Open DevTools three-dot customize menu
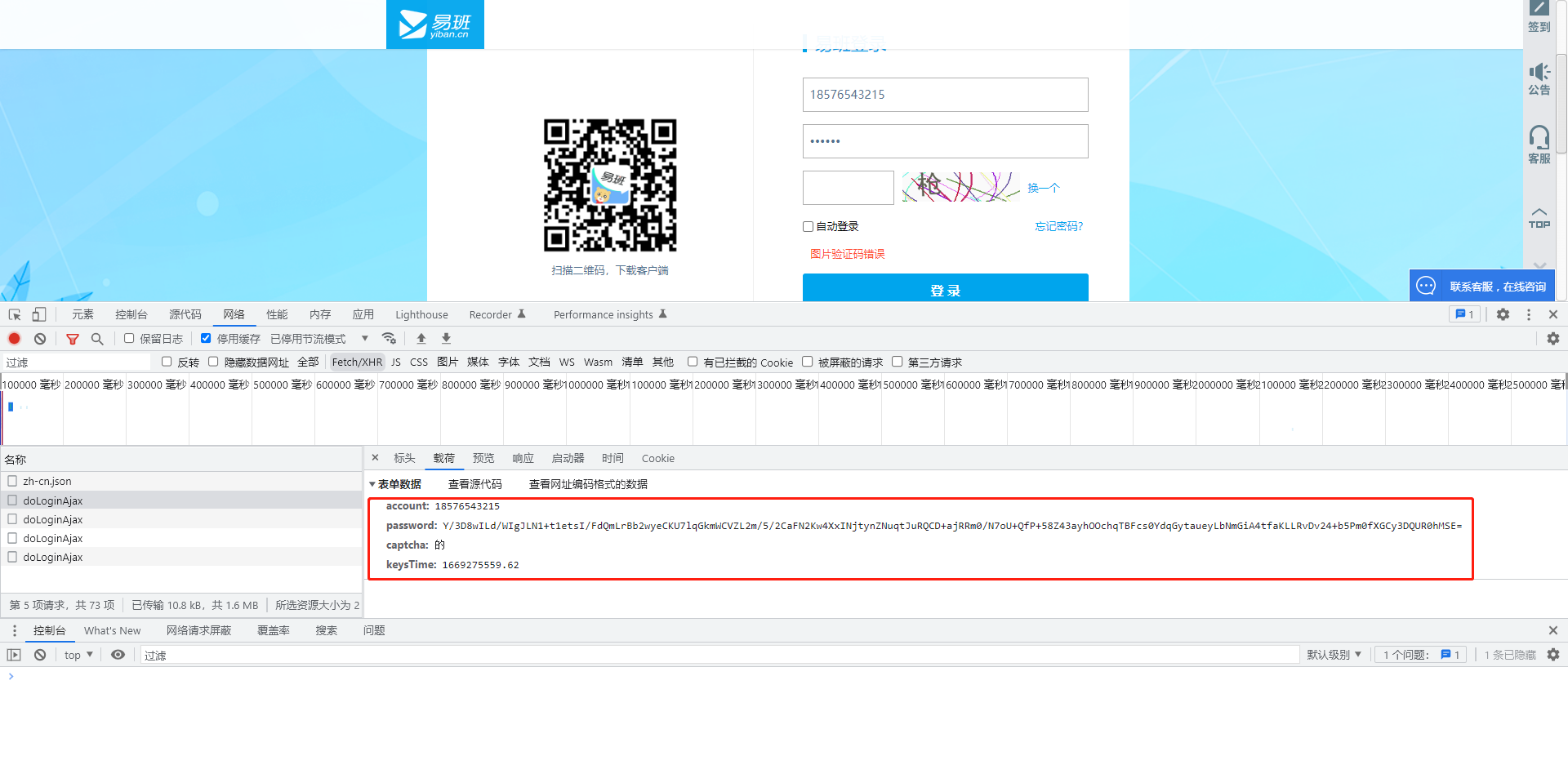1568x765 pixels. click(1529, 314)
